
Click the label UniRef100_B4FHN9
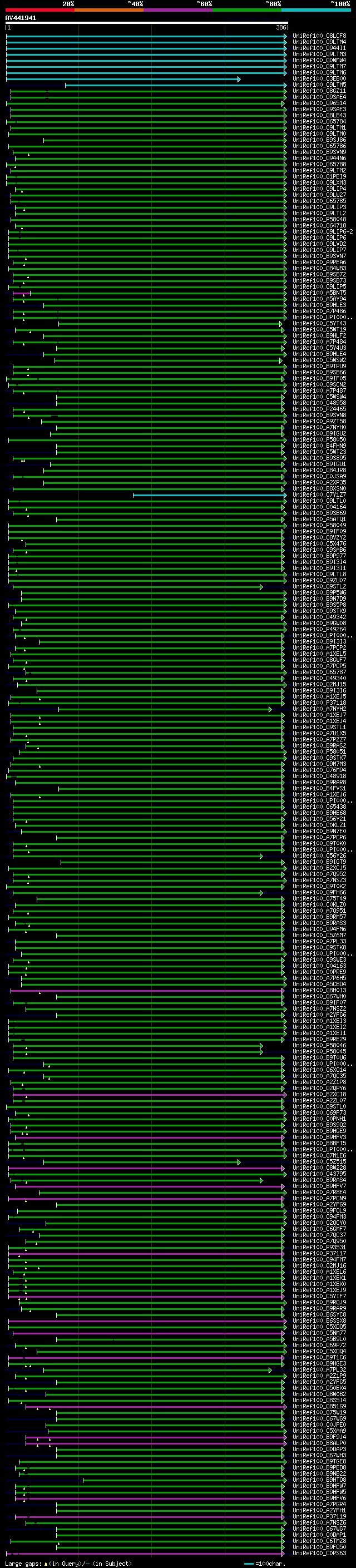[319, 446]
